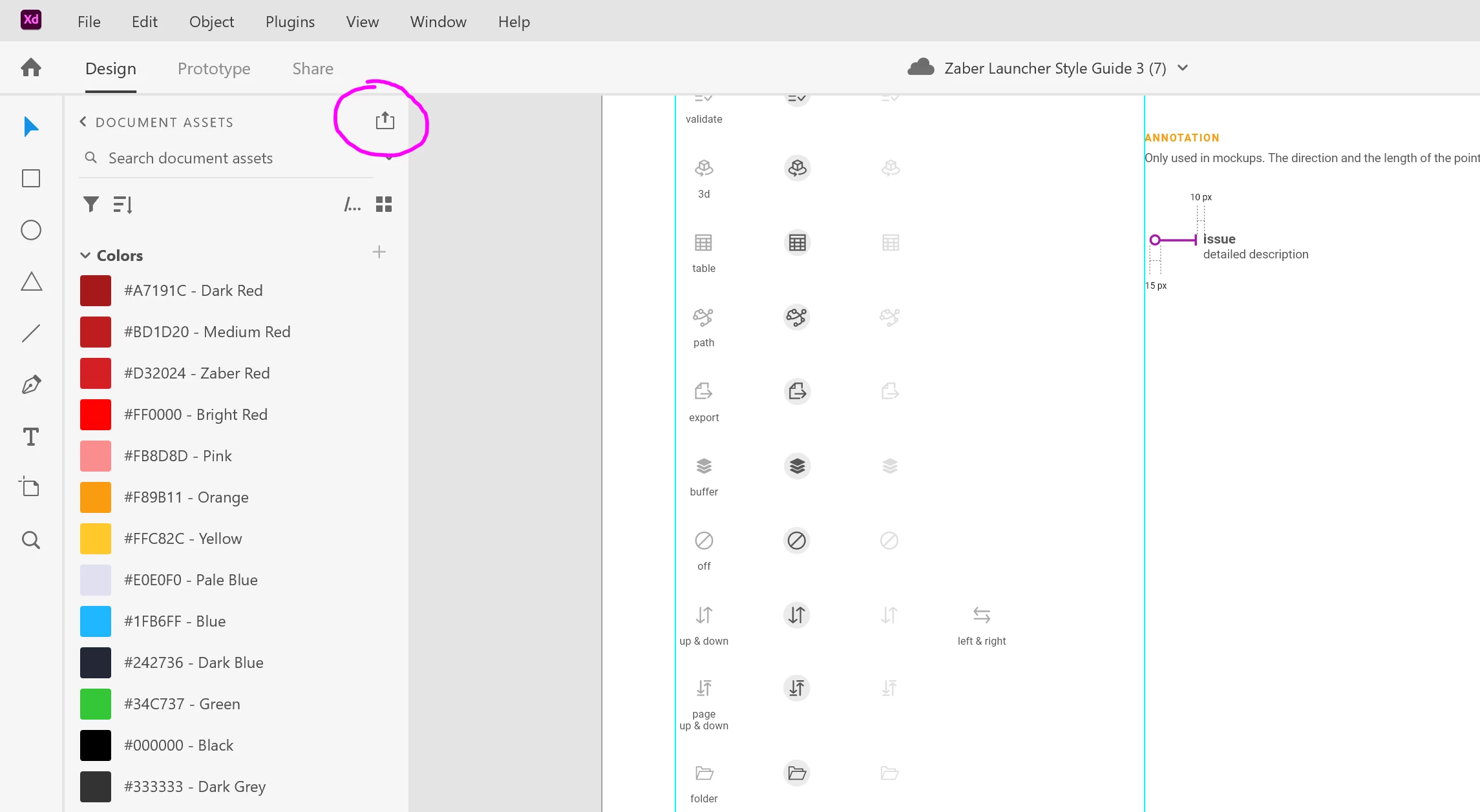Open document title dropdown arrow
The width and height of the screenshot is (1480, 812).
(1183, 68)
